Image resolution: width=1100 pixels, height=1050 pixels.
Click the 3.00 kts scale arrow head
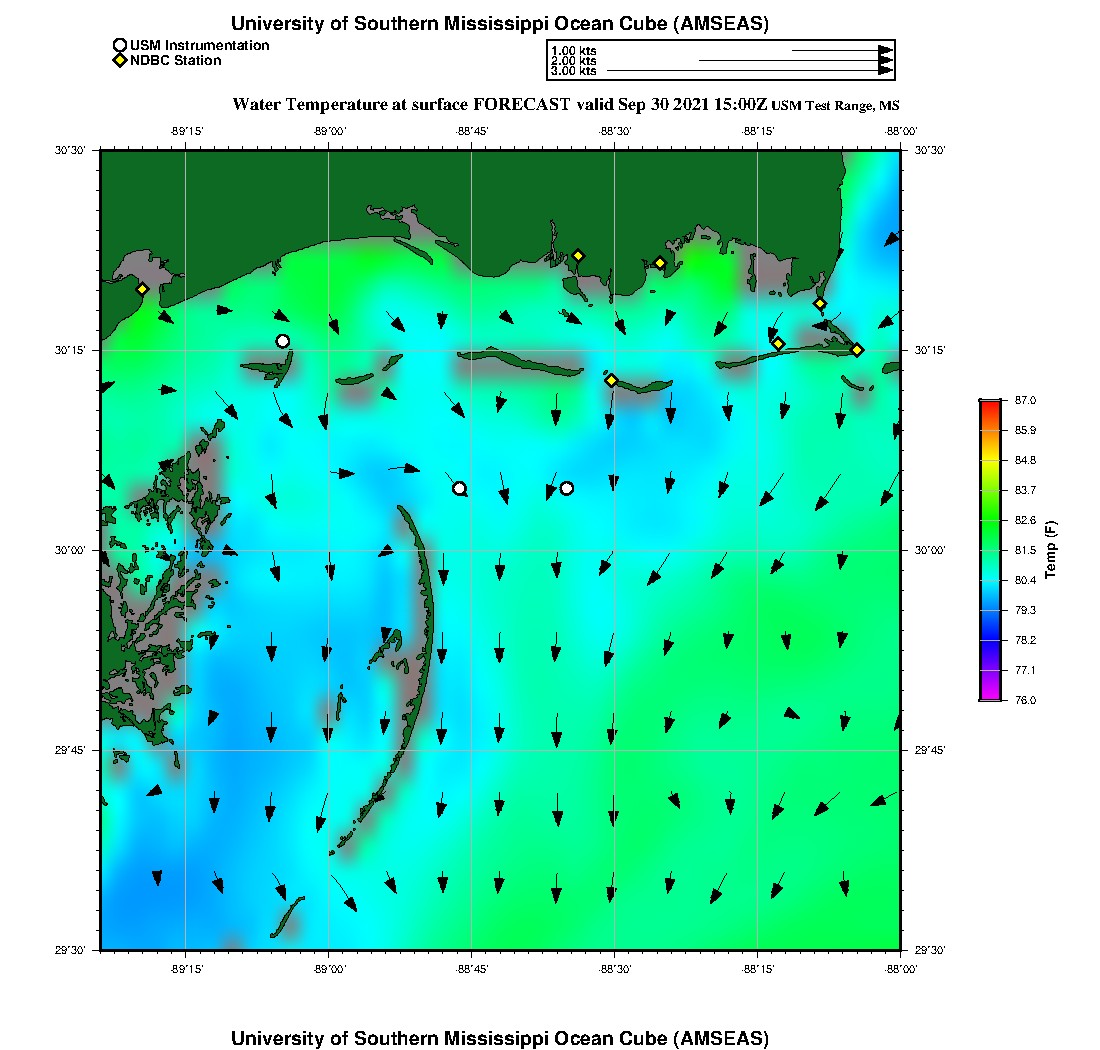pyautogui.click(x=886, y=70)
